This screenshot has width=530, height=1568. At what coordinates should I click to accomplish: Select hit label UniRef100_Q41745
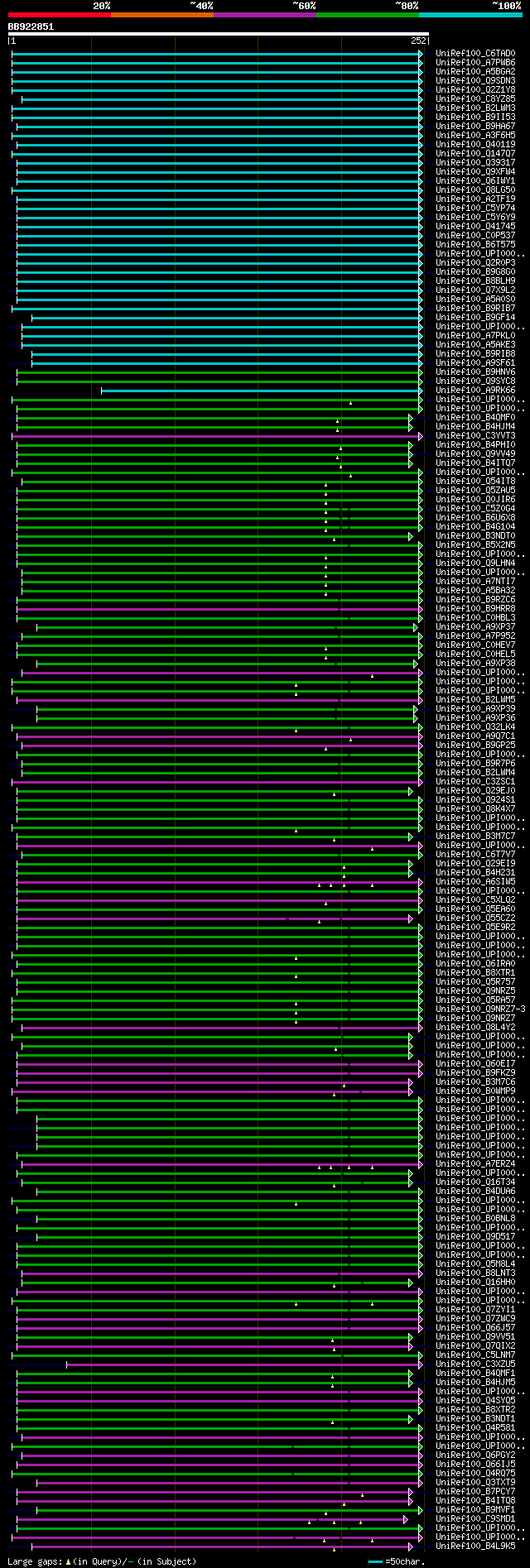(x=475, y=227)
